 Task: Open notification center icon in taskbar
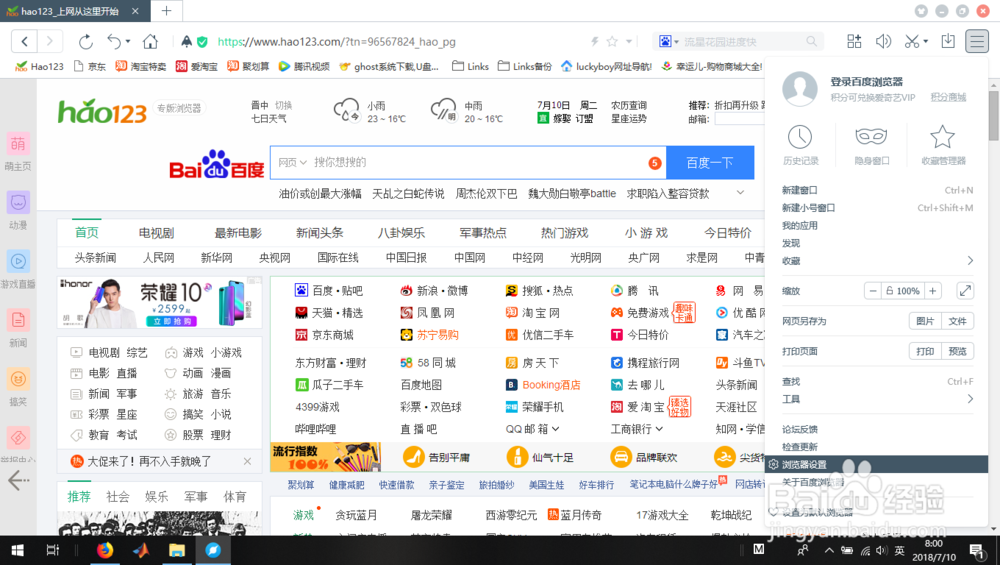(x=976, y=550)
